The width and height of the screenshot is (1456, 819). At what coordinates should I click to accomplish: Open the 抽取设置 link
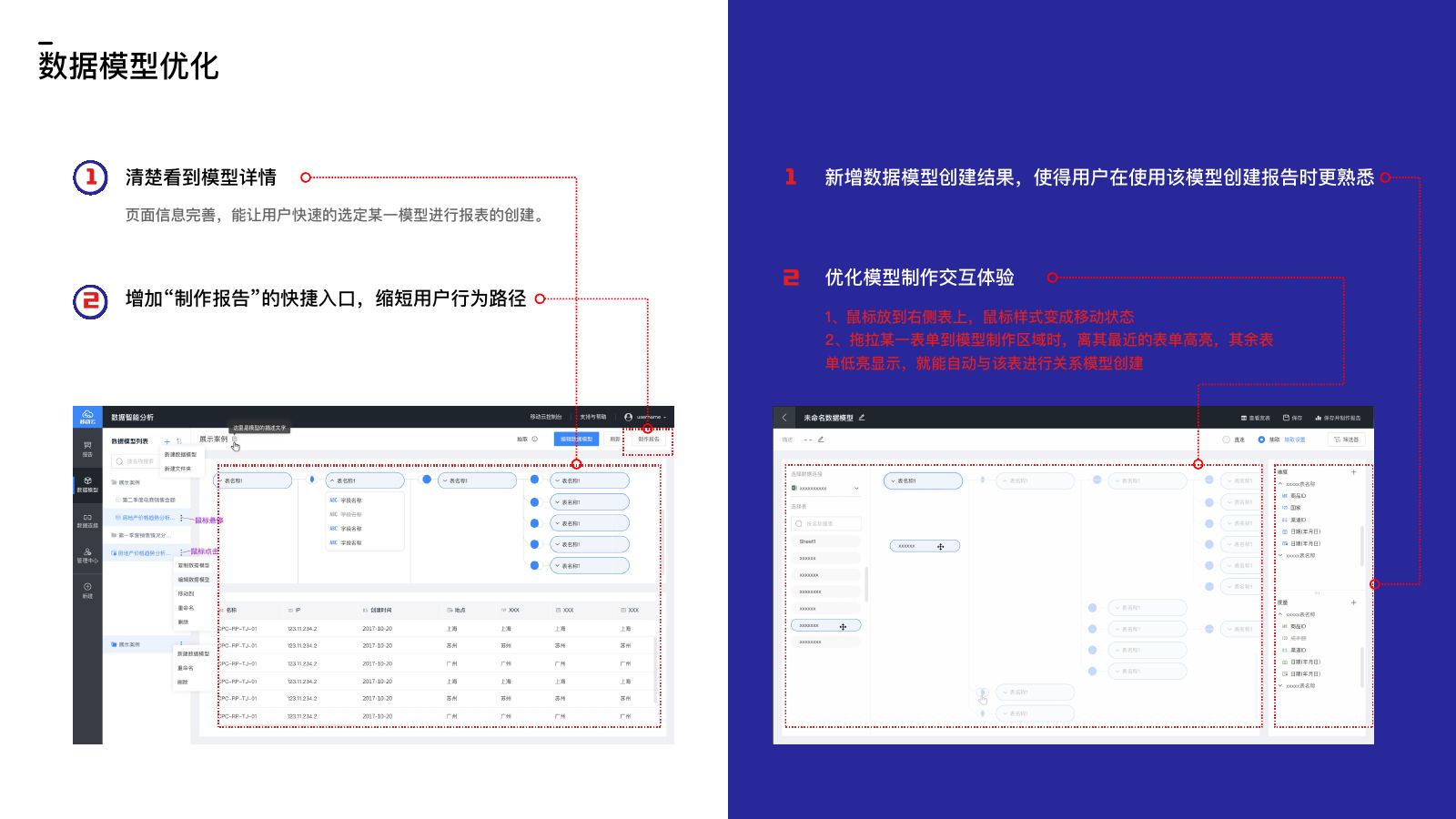point(1295,440)
